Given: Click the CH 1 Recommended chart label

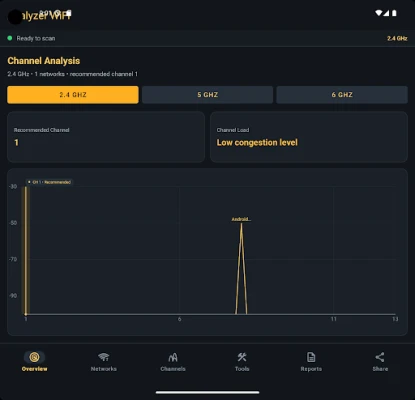Looking at the screenshot, I should pyautogui.click(x=49, y=182).
